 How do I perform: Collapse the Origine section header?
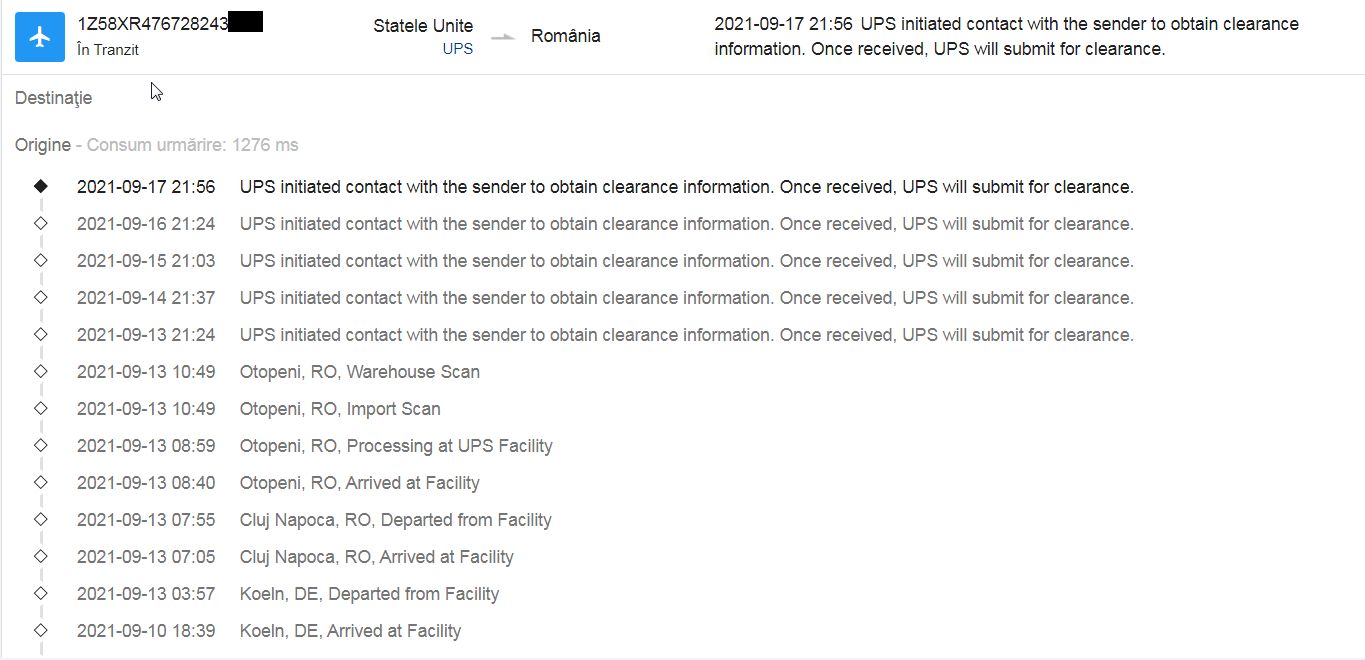[x=43, y=145]
